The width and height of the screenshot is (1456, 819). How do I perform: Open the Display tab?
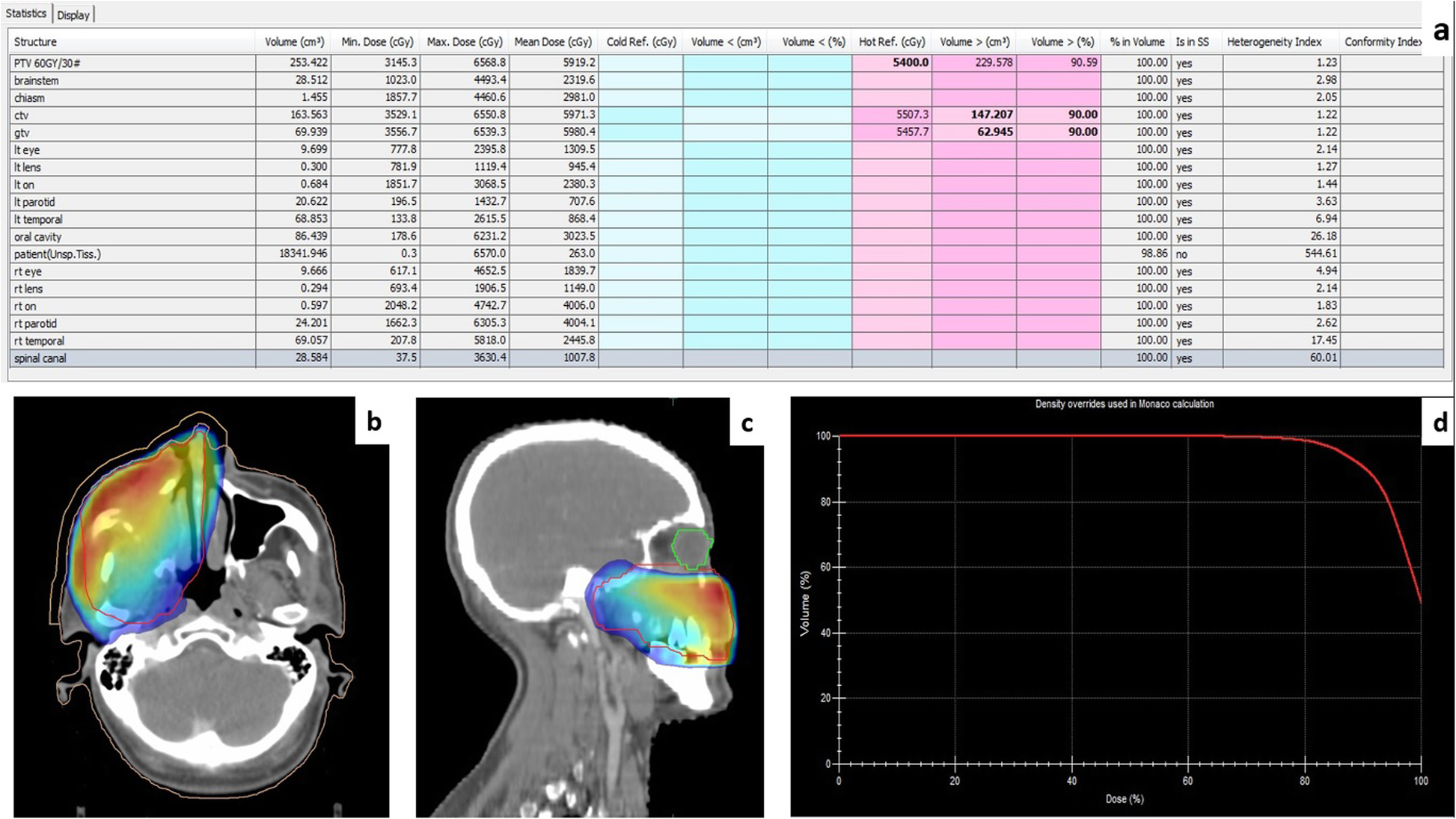click(73, 15)
